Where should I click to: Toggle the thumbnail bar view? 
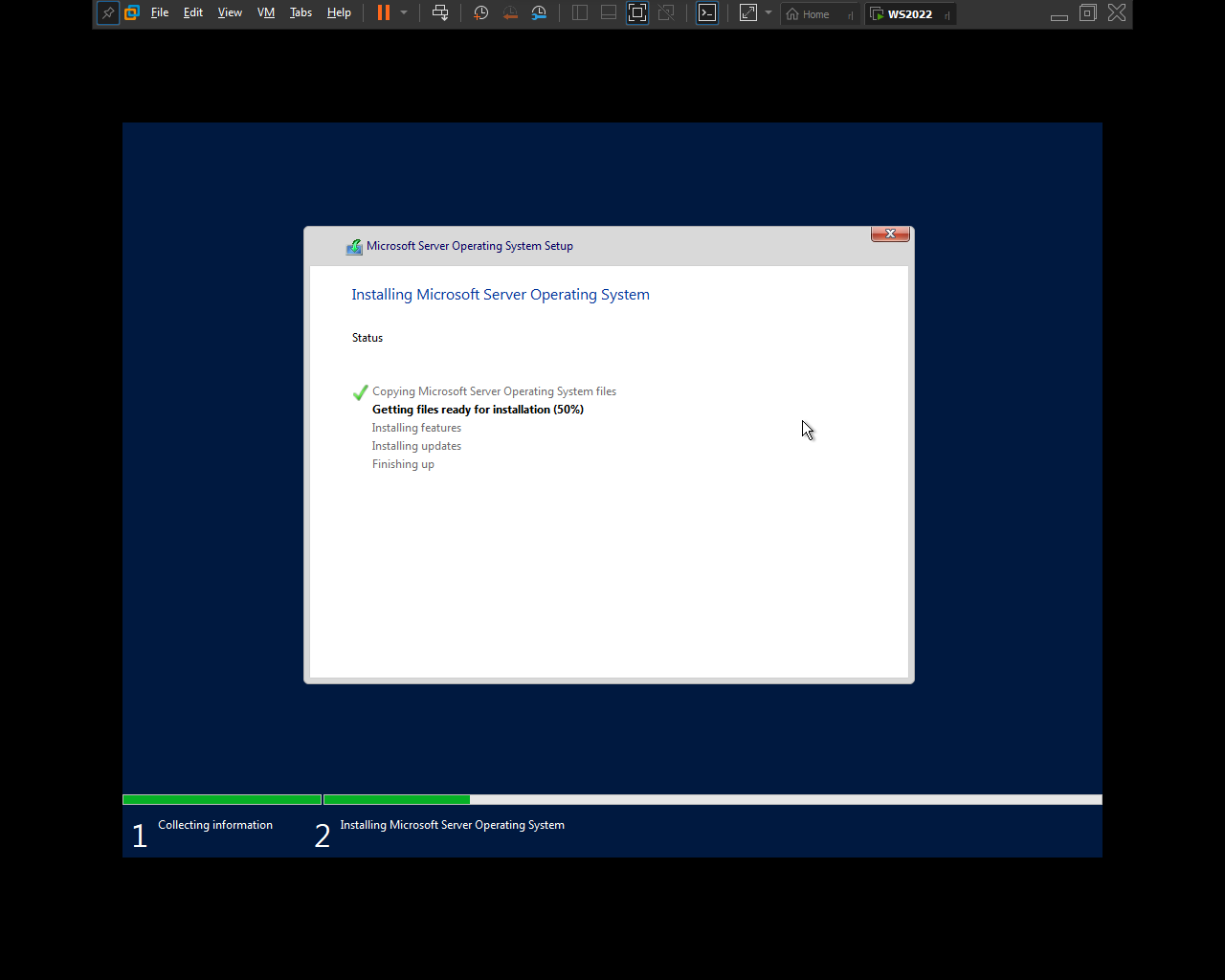609,13
